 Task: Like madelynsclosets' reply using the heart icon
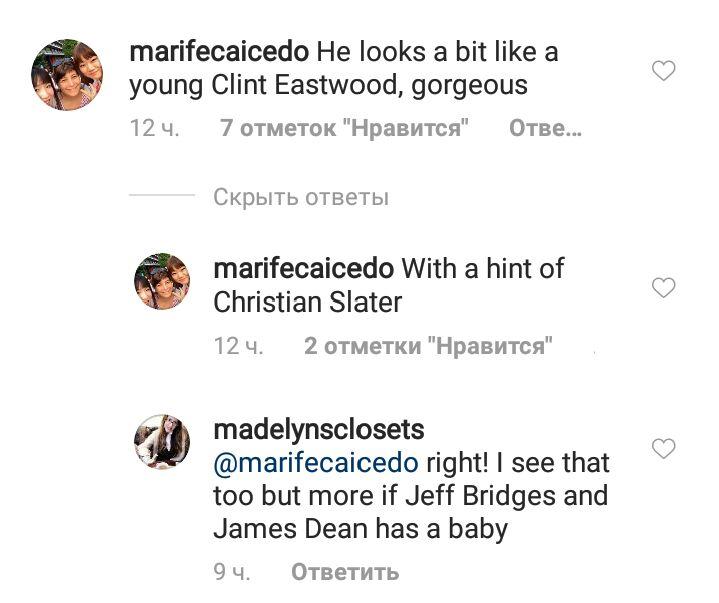[x=663, y=449]
